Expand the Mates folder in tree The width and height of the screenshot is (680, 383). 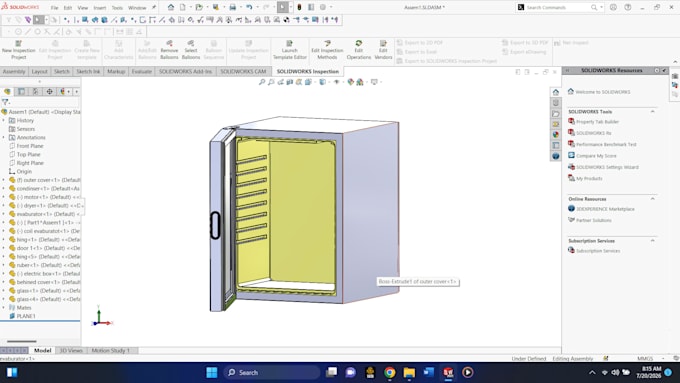4,308
